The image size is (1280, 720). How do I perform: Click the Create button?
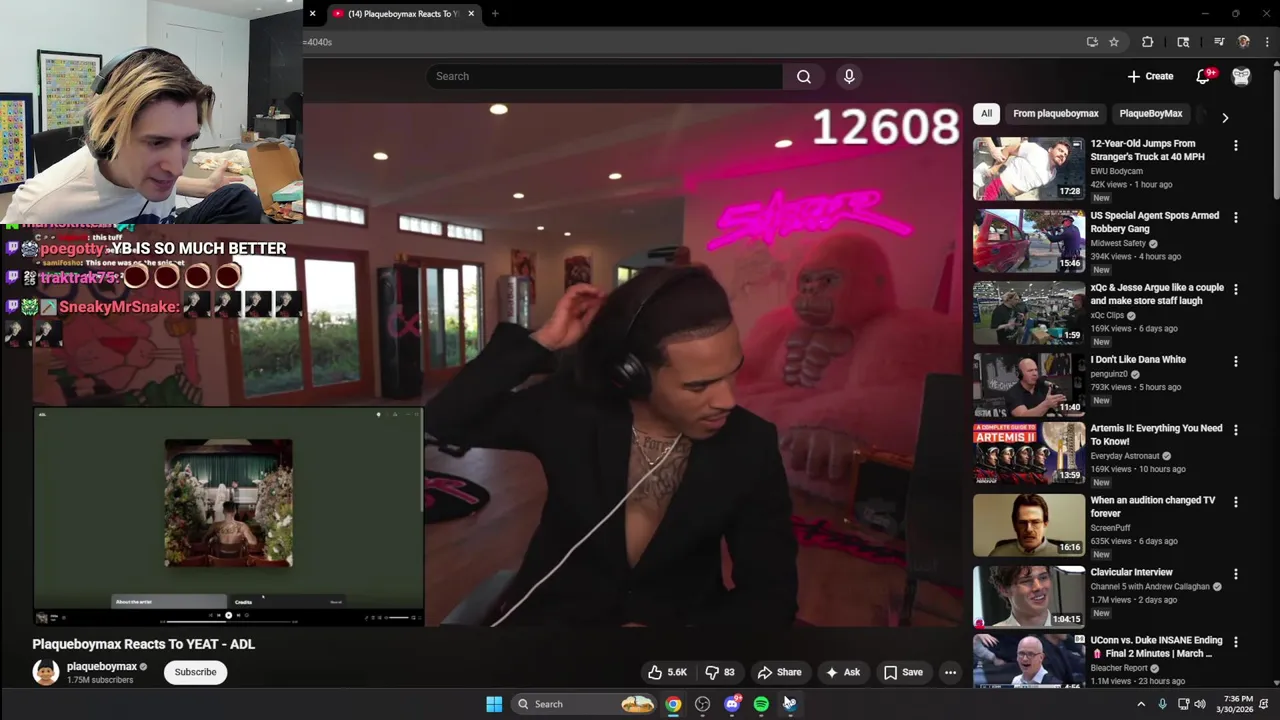[1150, 76]
